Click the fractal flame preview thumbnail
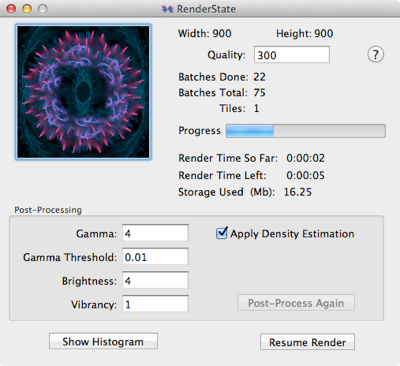 83,92
